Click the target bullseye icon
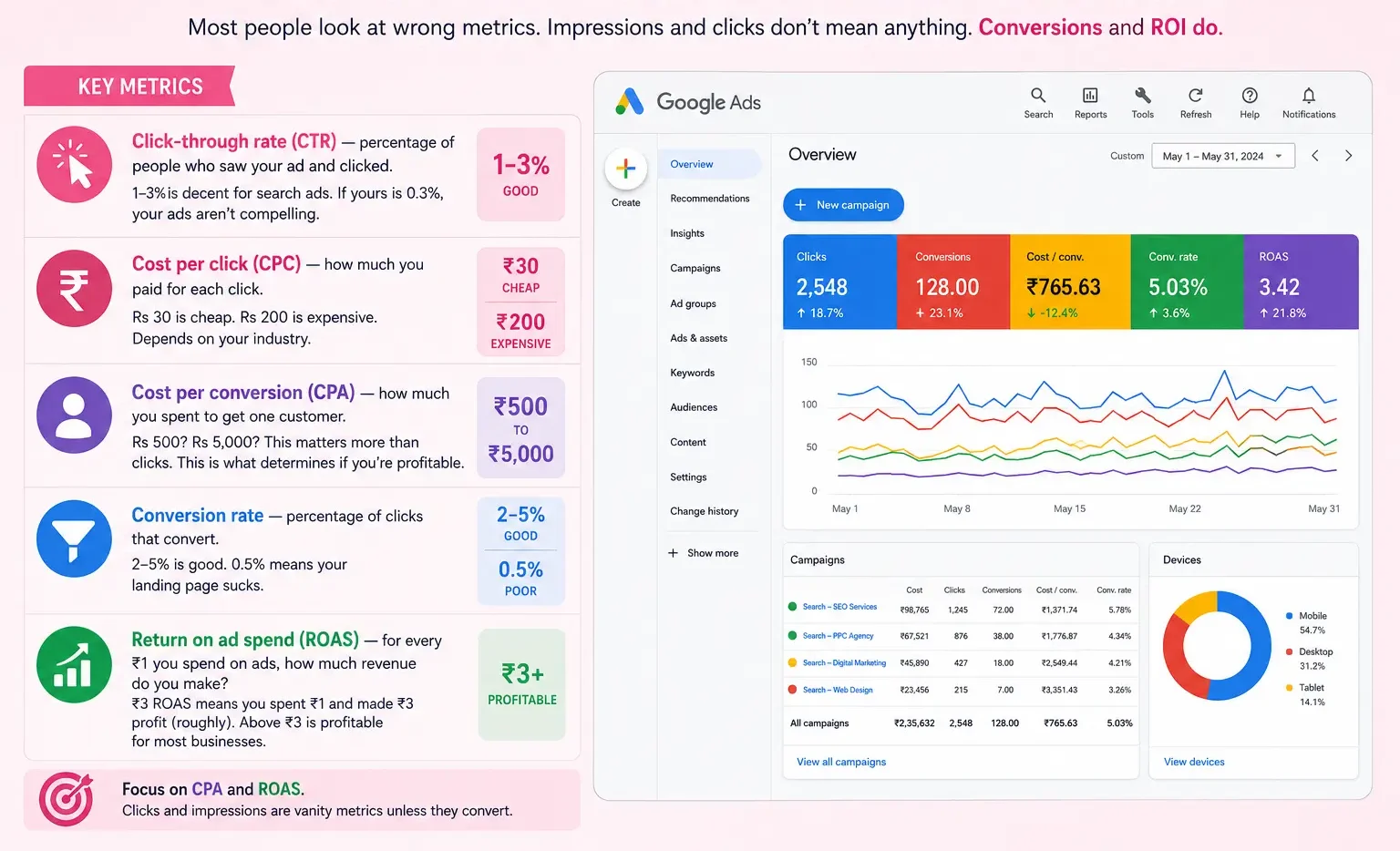The image size is (1400, 851). click(67, 799)
